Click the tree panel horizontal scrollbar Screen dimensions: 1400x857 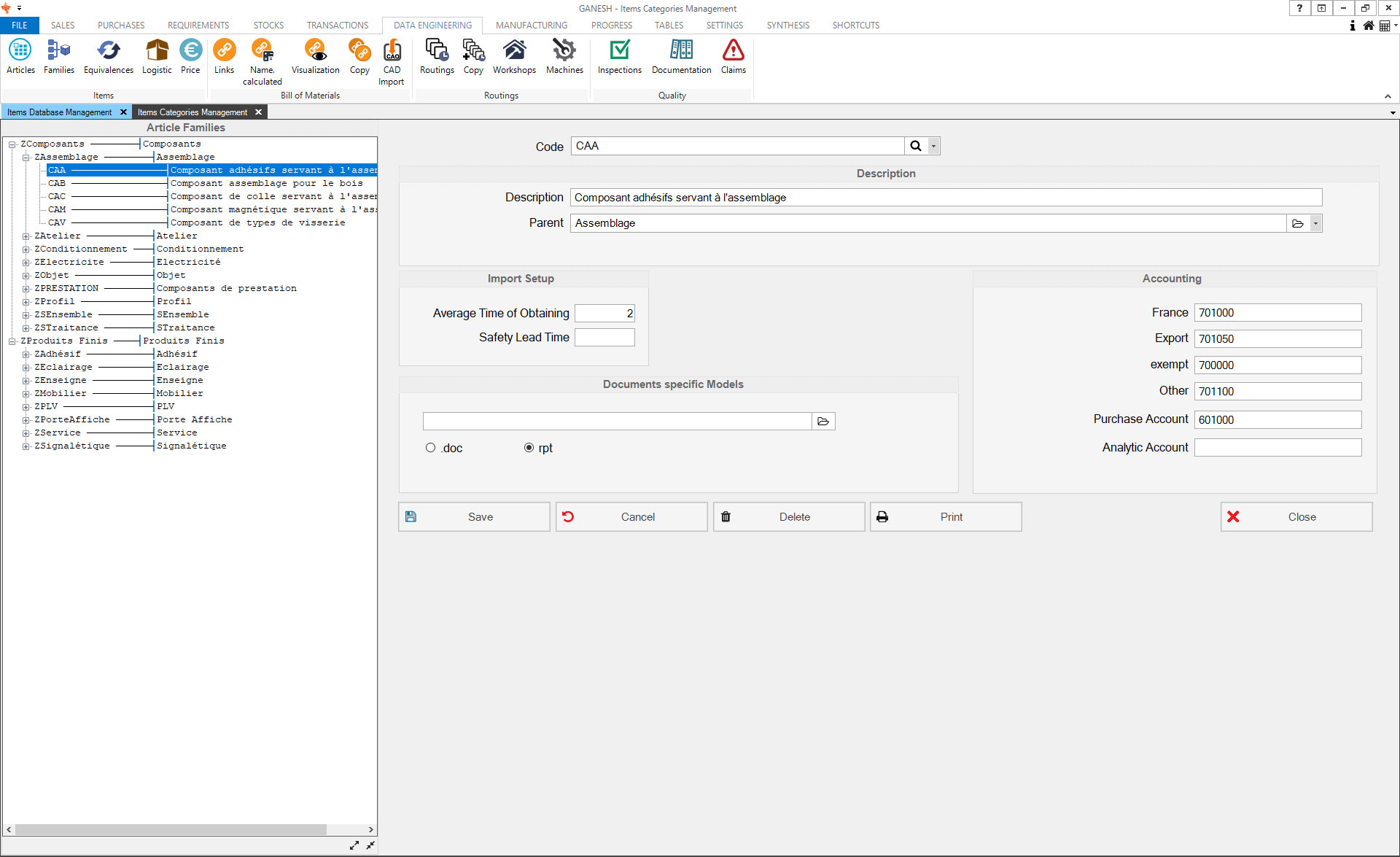[x=171, y=829]
